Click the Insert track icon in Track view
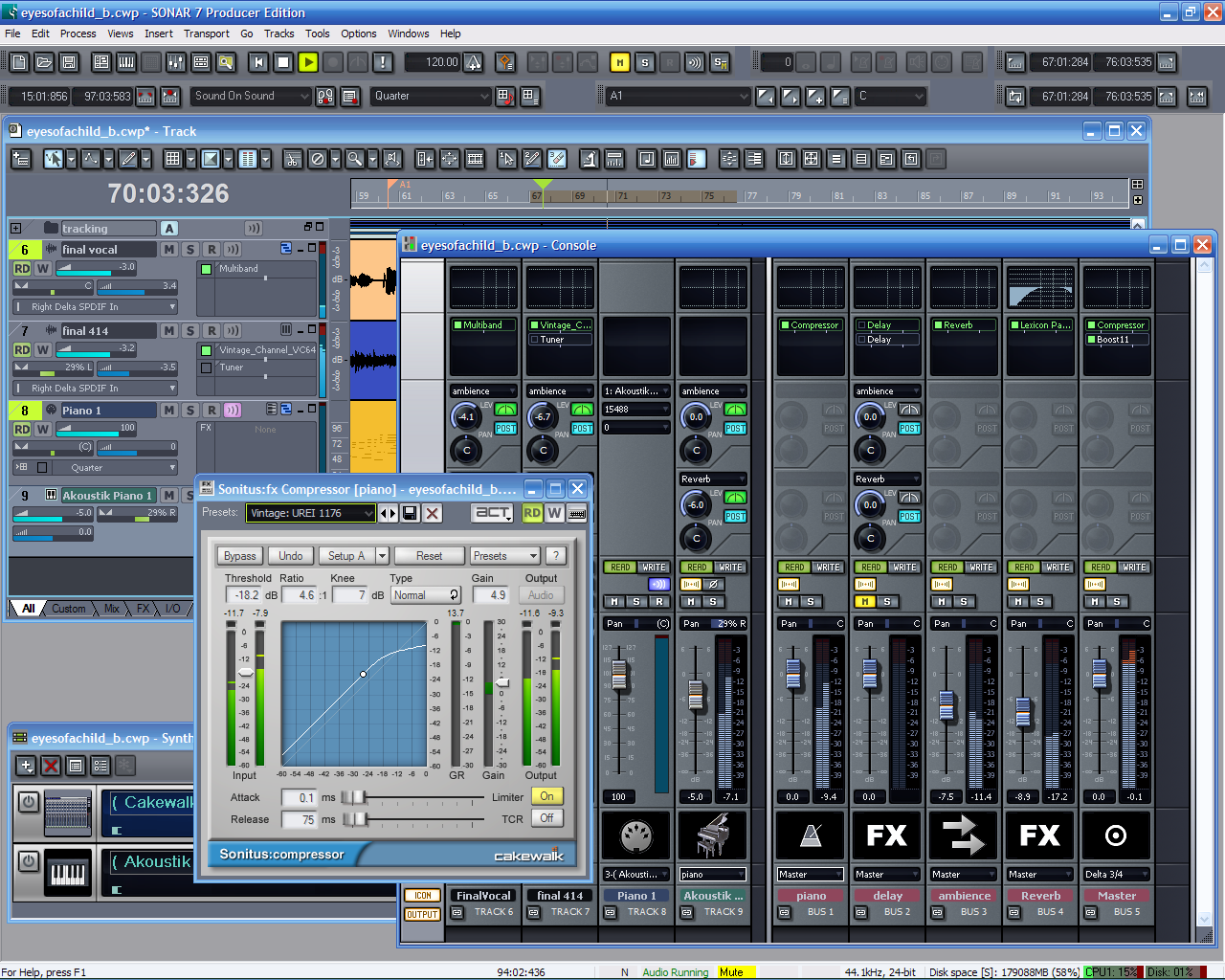Screen dimensions: 1225x980 pos(21,159)
